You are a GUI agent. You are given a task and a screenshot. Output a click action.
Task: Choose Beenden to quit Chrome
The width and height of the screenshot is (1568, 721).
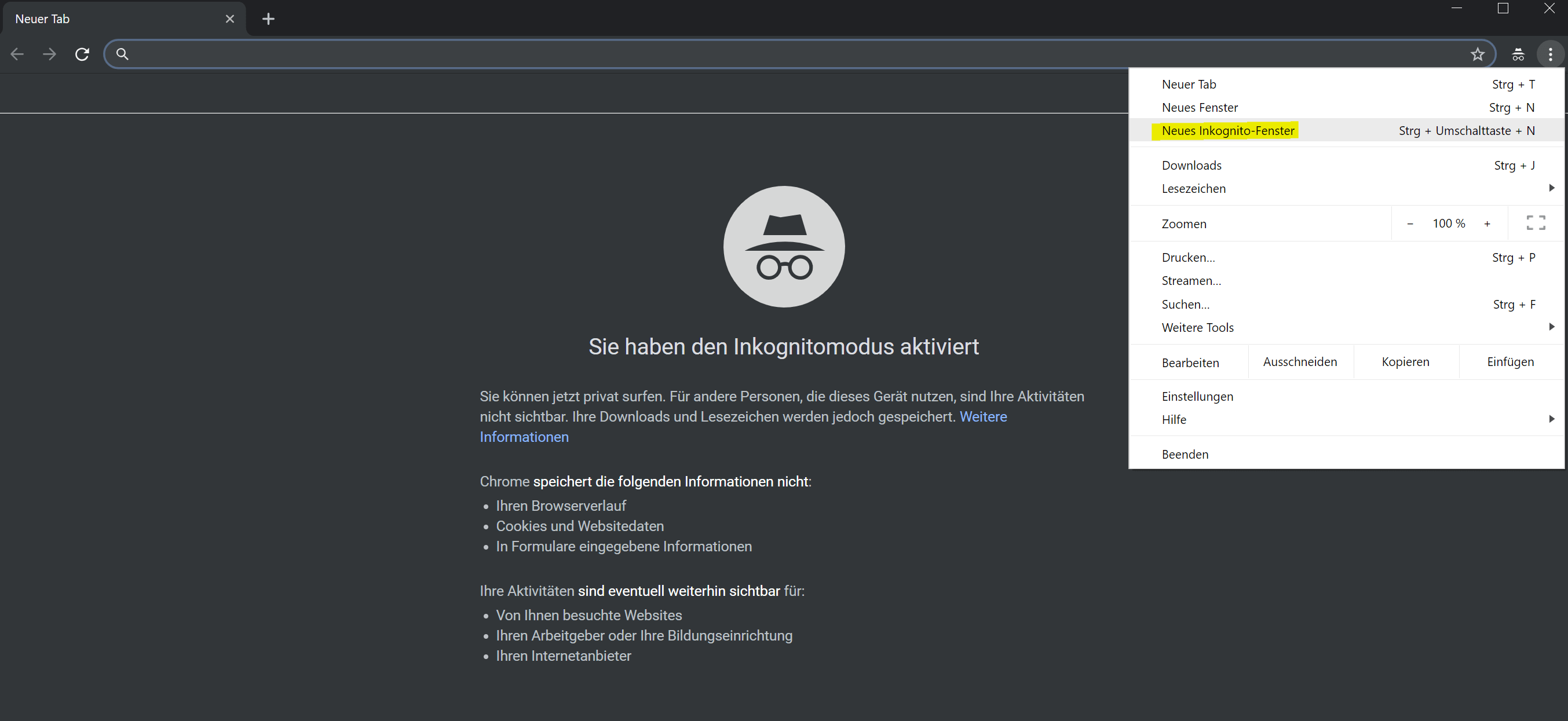click(1346, 454)
